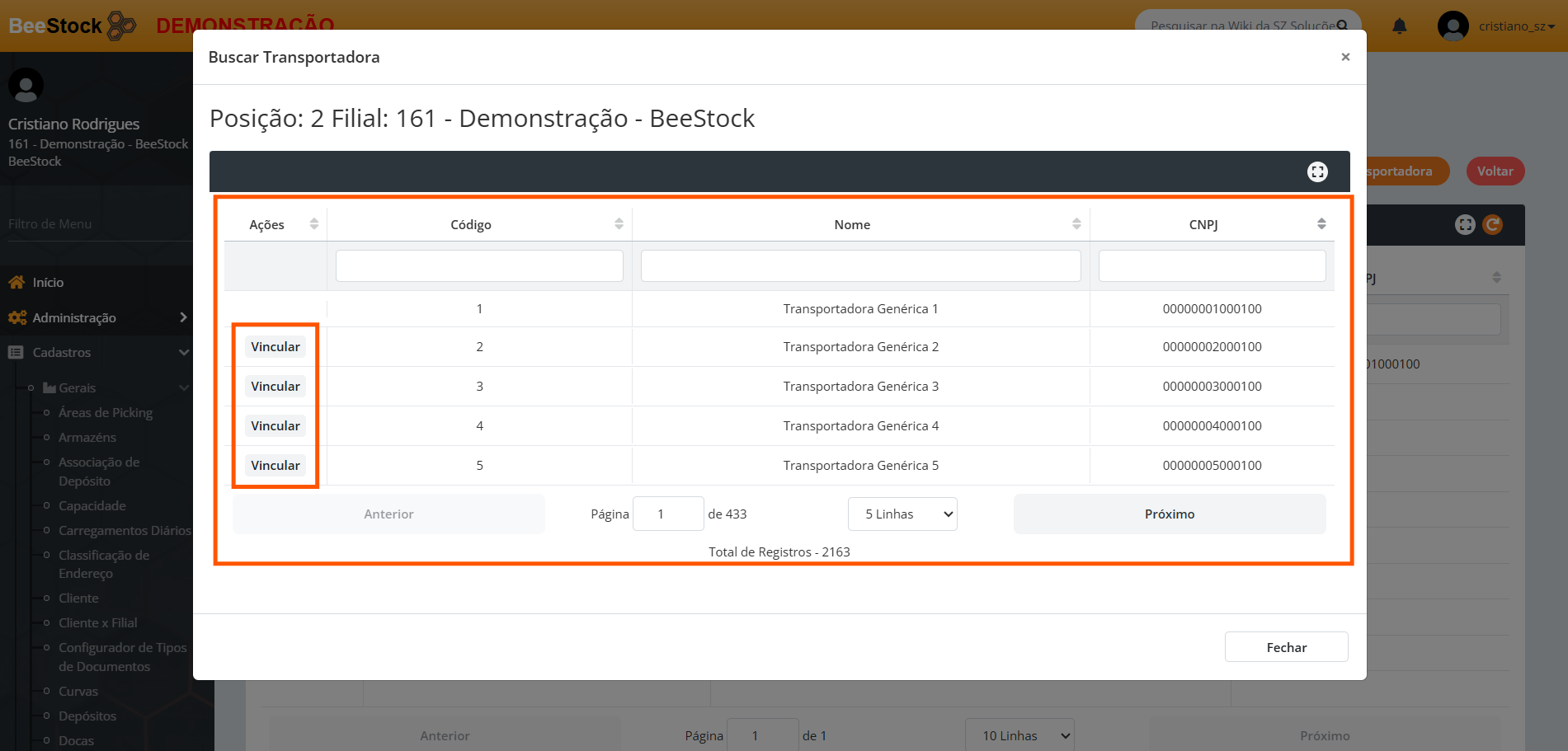Open the 5 Linhas rows-per-page dropdown
1568x751 pixels.
point(902,514)
